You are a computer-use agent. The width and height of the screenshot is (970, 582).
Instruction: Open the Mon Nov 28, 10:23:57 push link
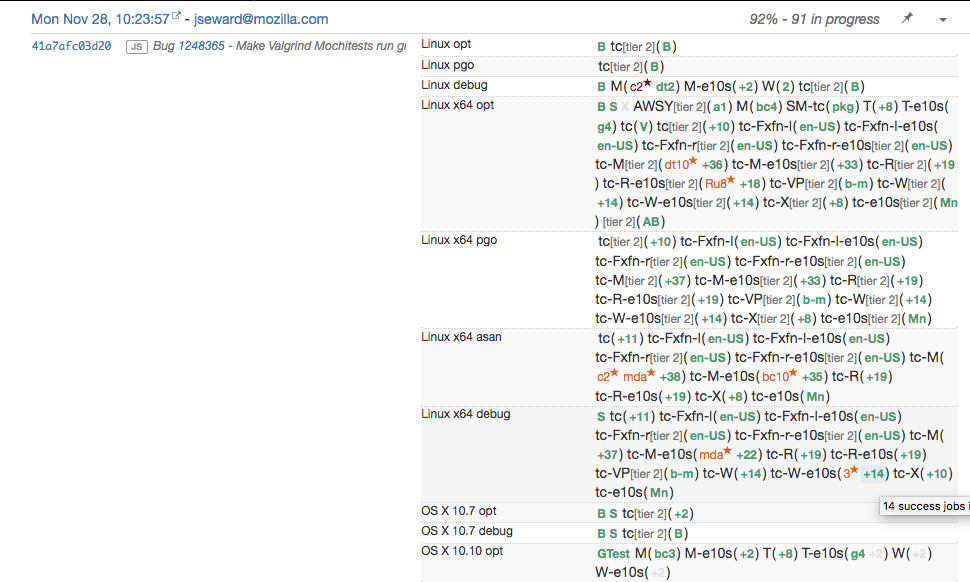(x=100, y=19)
